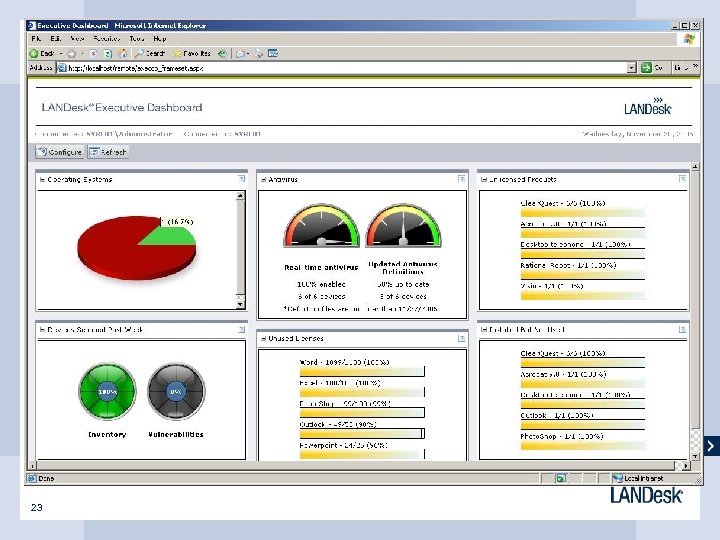Open the Help menu
This screenshot has width=720, height=540.
tap(160, 39)
